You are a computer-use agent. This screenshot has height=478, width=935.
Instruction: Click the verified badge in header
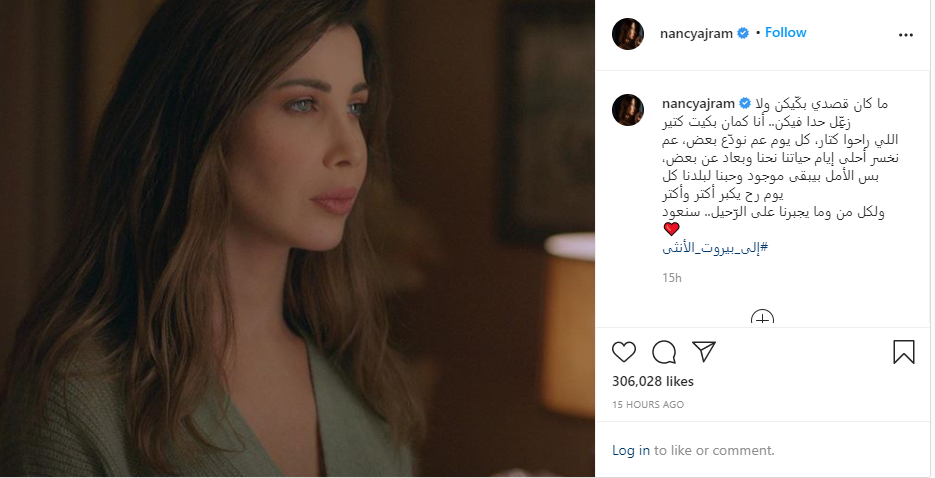point(743,33)
